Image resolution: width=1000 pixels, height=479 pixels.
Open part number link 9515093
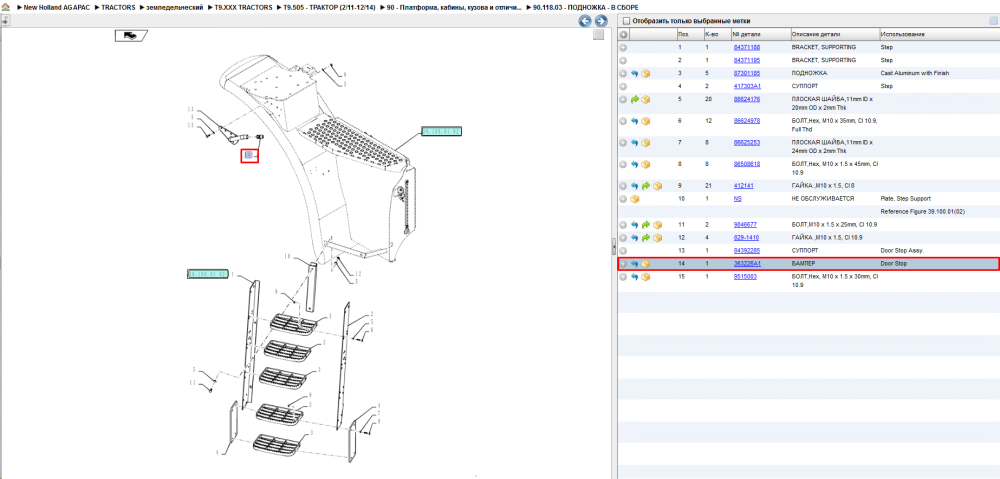745,277
